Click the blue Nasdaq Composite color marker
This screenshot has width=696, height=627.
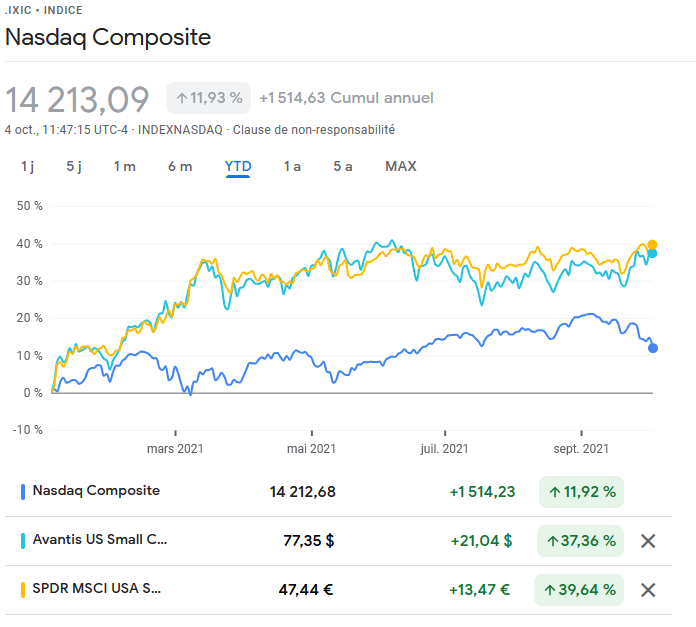click(x=22, y=492)
